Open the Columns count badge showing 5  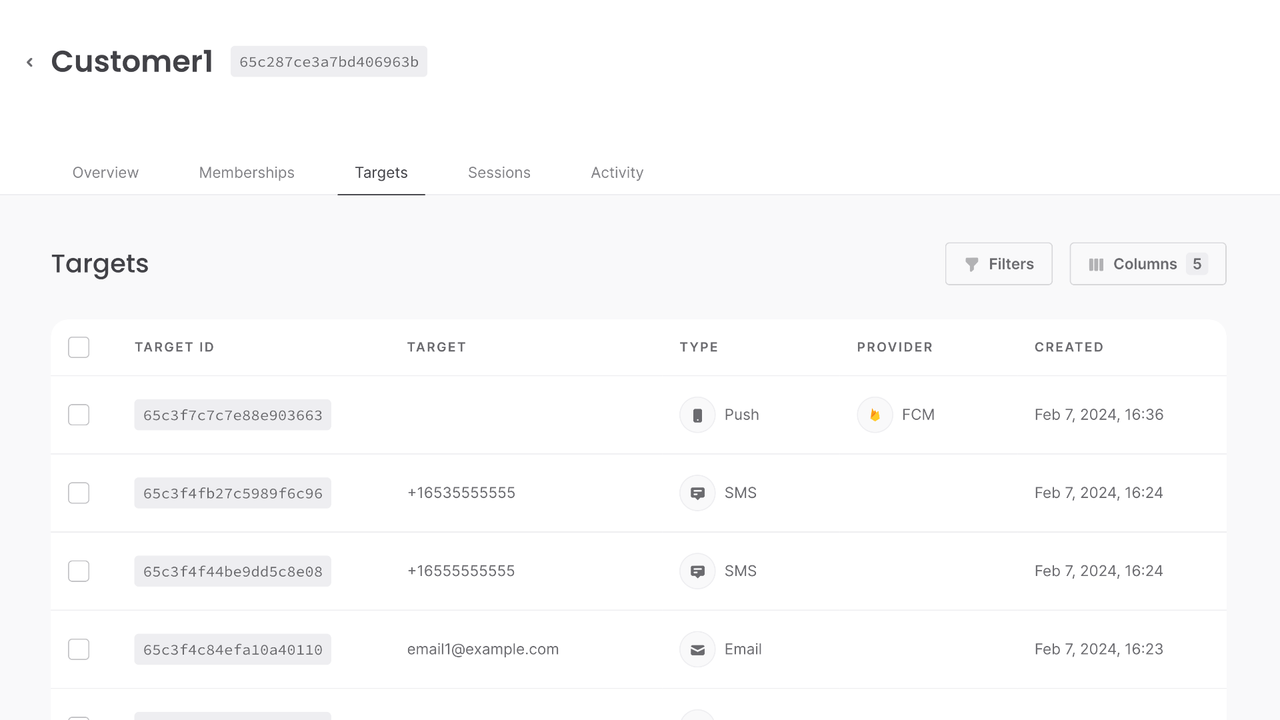[1196, 264]
